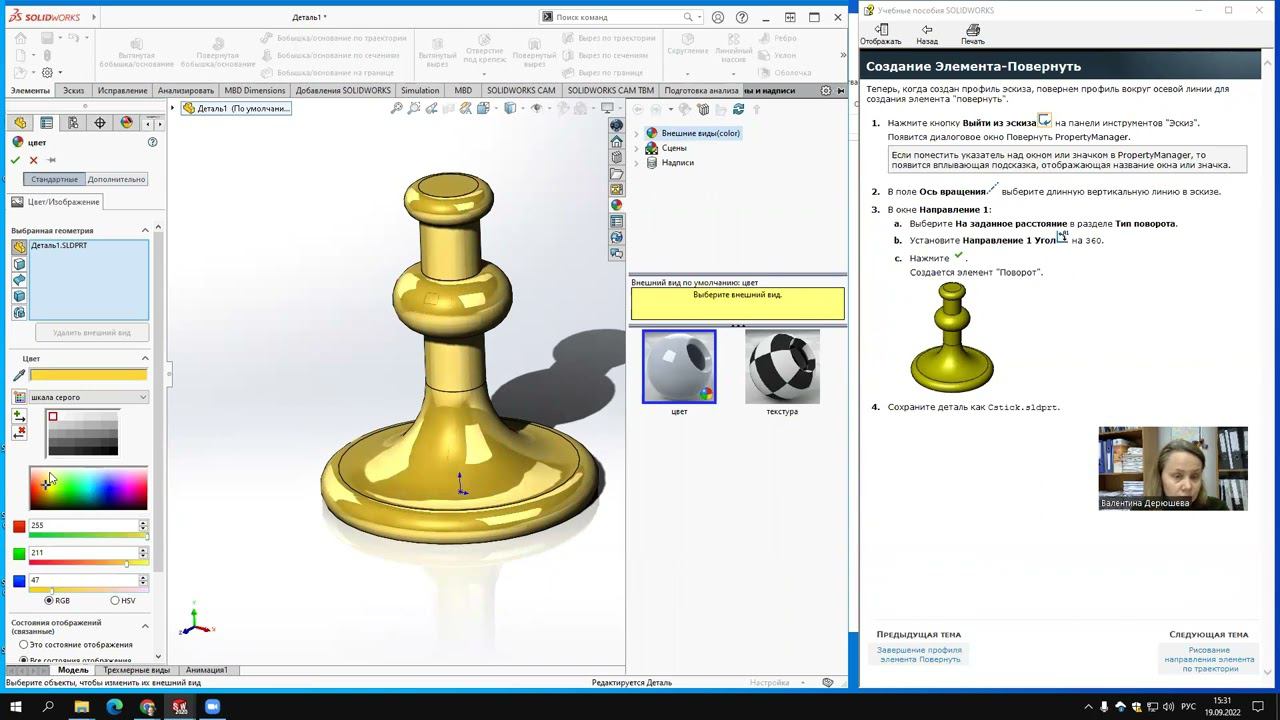Select the surfaces filter icon
The height and width of the screenshot is (720, 1280).
click(x=19, y=280)
